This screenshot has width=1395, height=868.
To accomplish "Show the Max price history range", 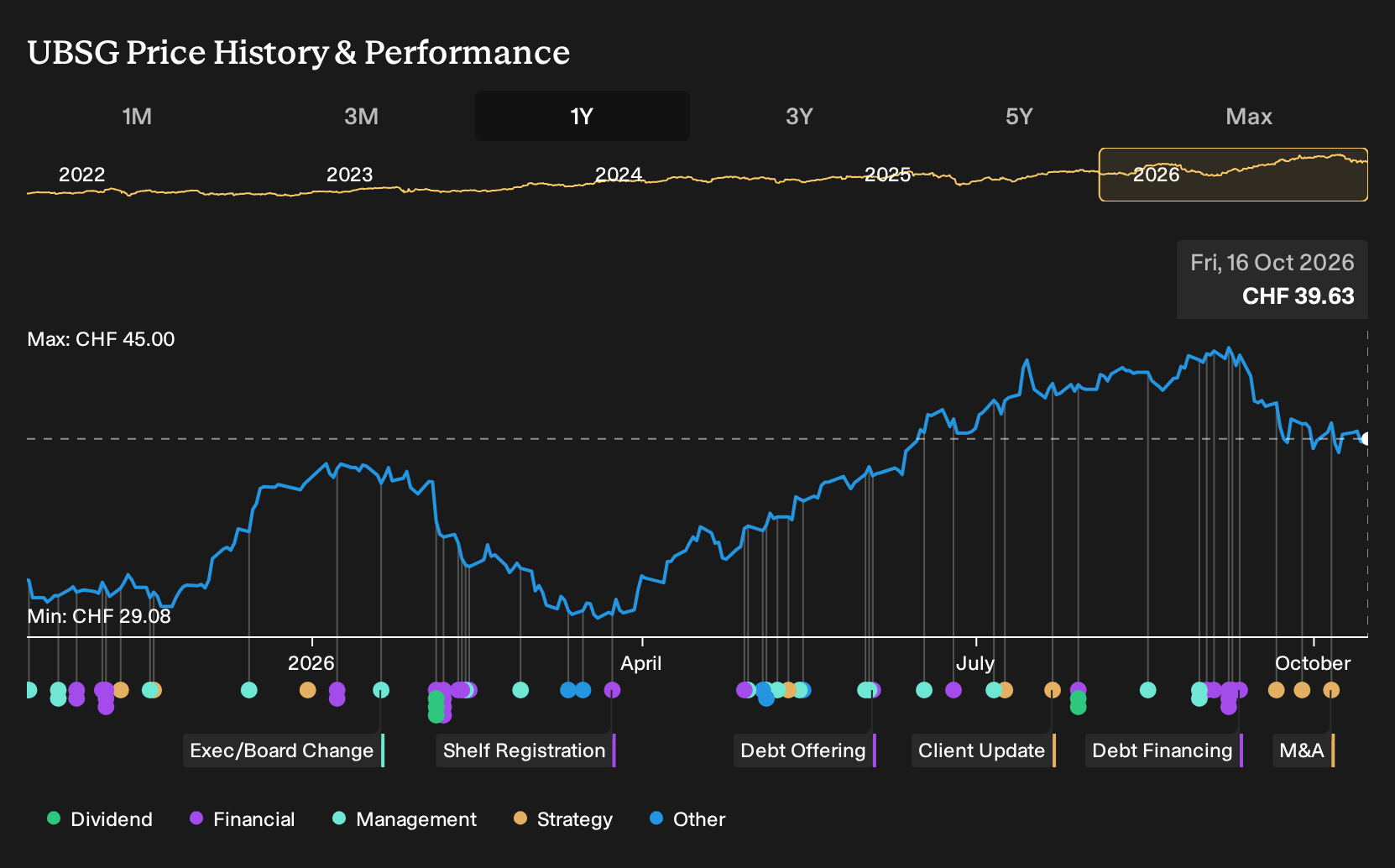I will point(1249,116).
